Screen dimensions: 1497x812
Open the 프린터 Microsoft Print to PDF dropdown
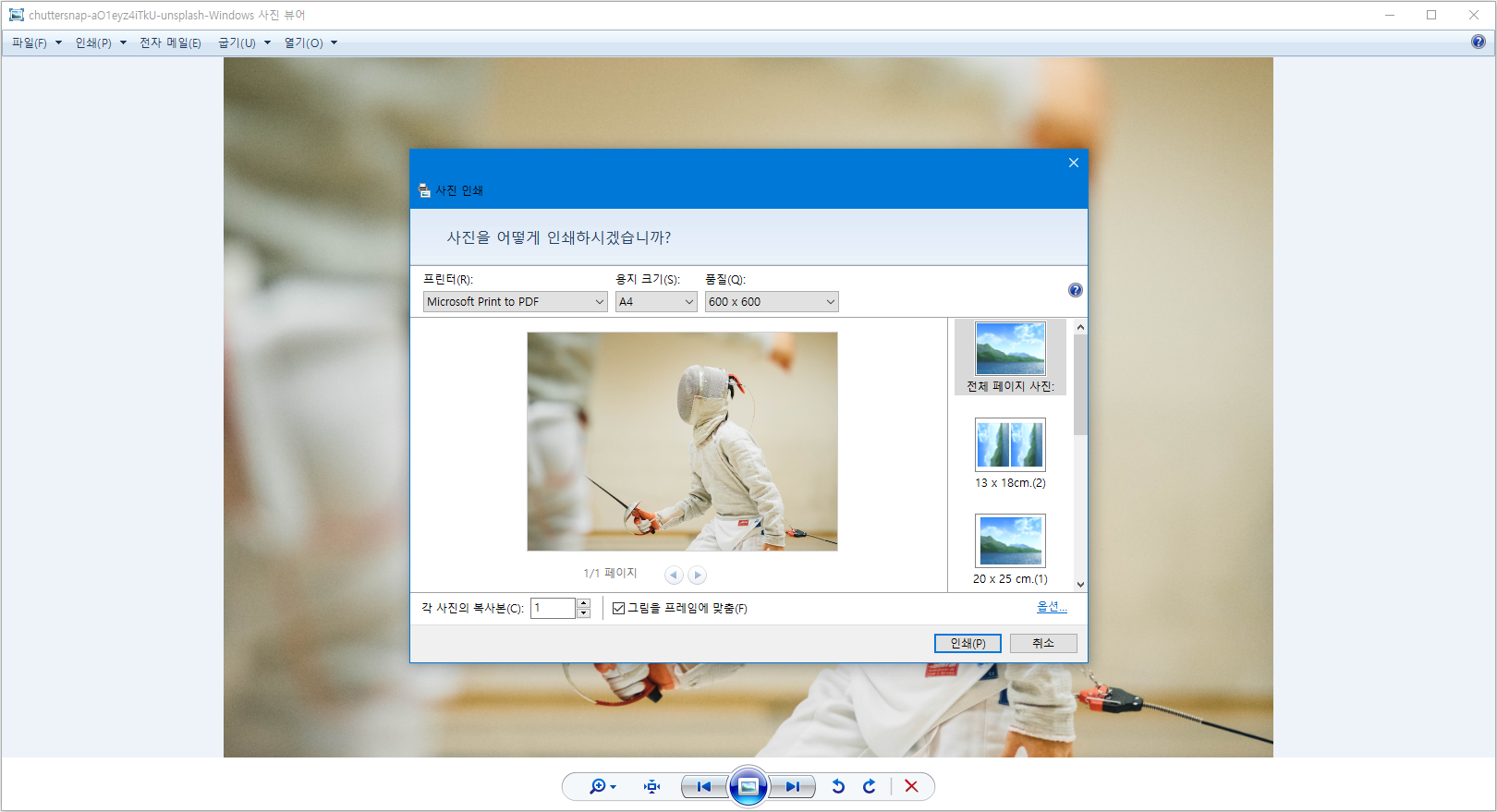coord(515,302)
